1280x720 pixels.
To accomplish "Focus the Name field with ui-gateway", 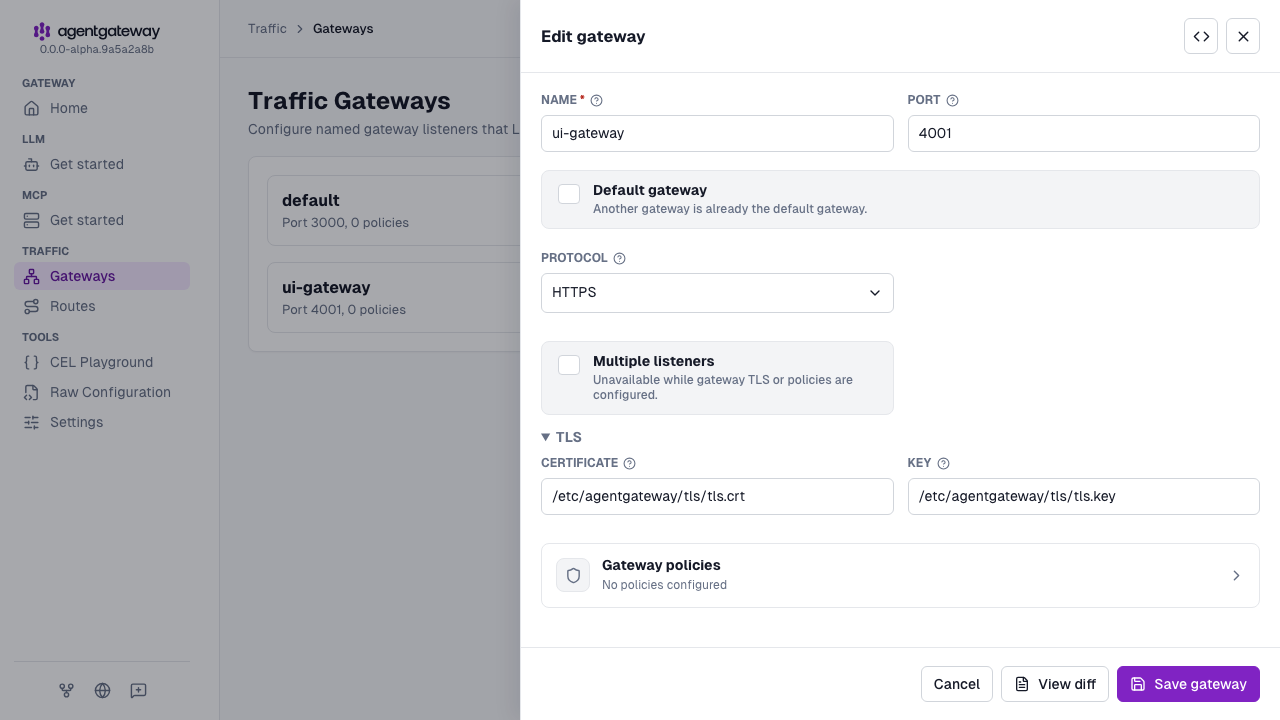I will click(717, 133).
